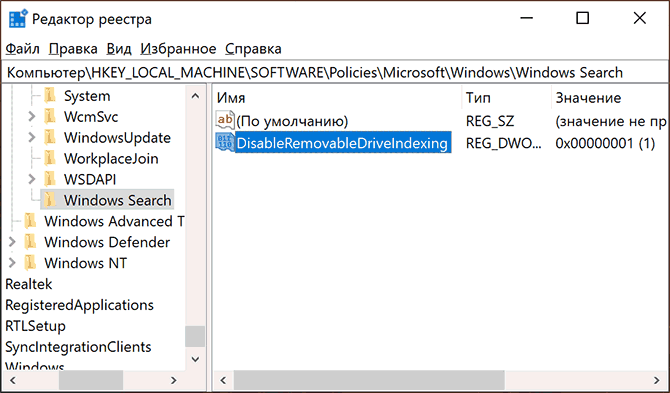Select the (По умолчанию) value name

(292, 121)
